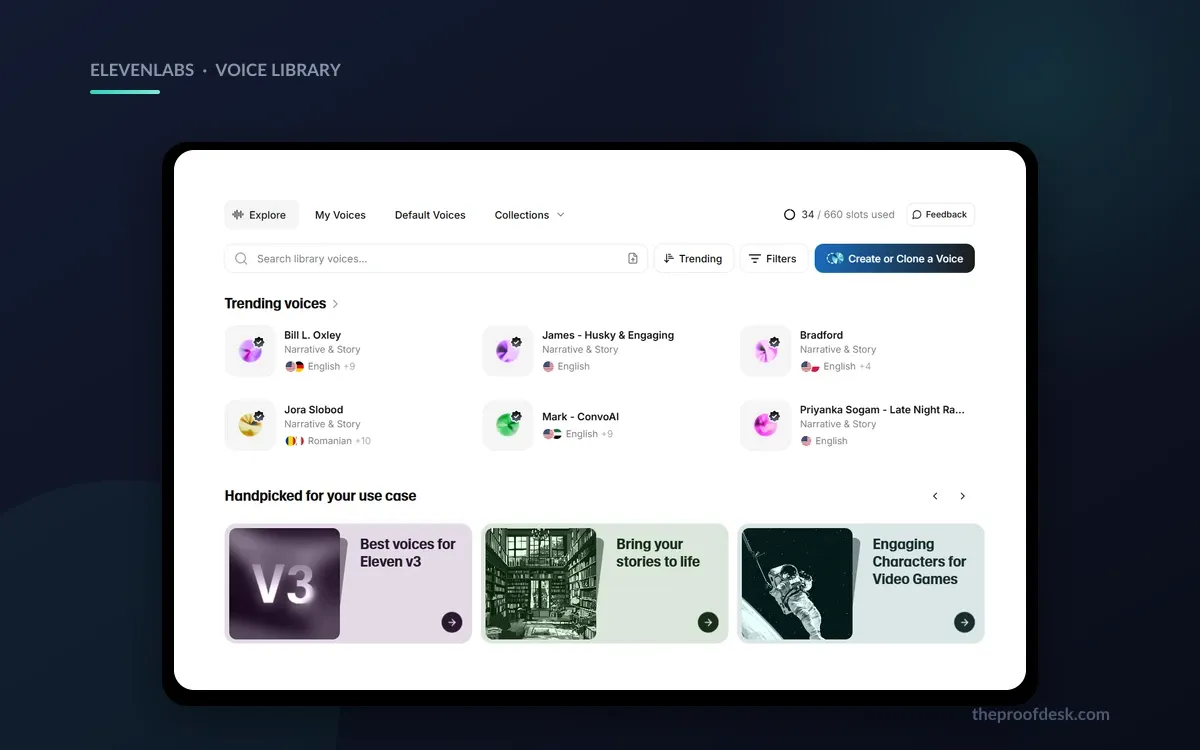Click the library room thumbnail

(541, 584)
